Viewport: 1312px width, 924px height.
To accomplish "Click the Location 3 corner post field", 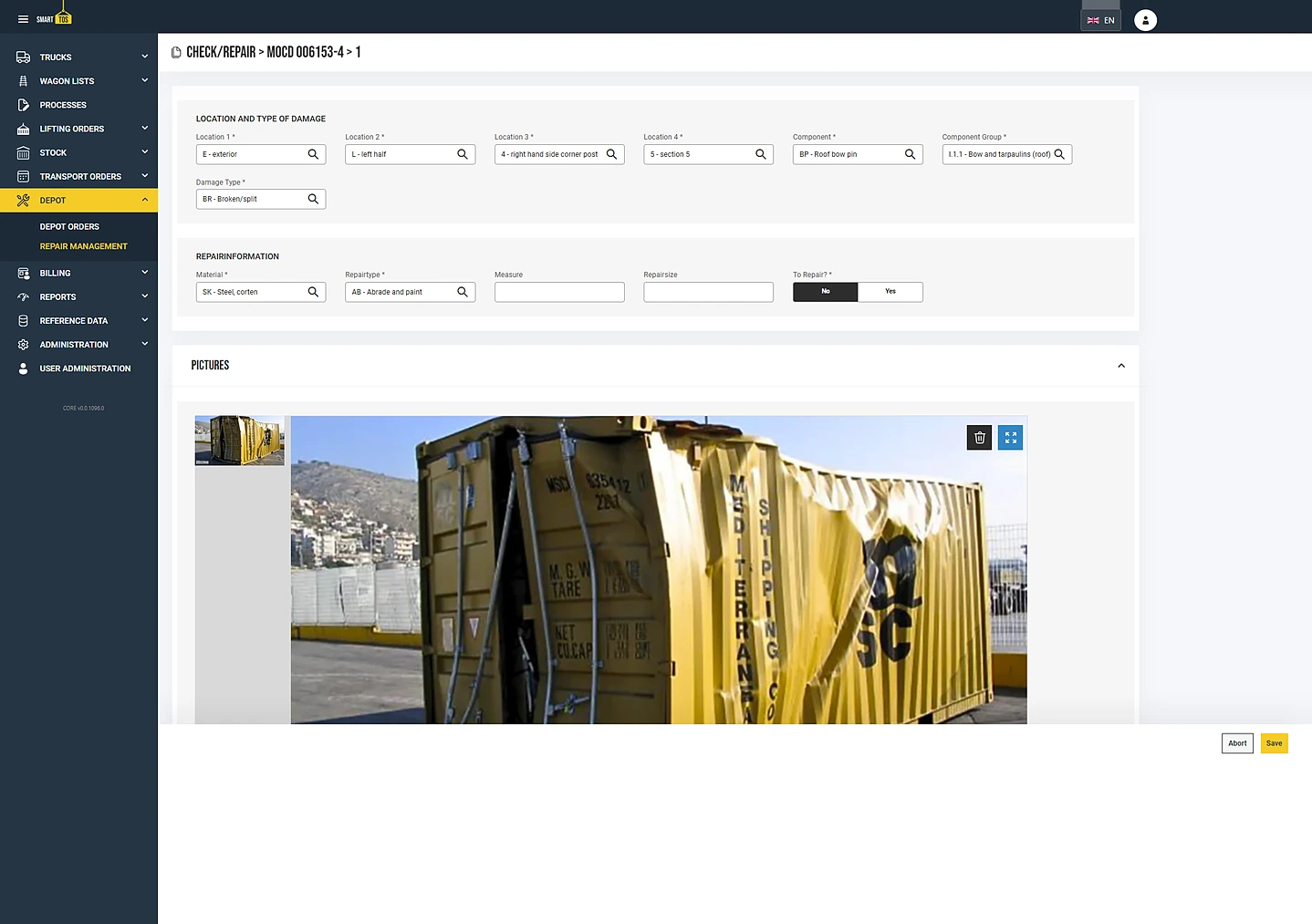I will 559,154.
